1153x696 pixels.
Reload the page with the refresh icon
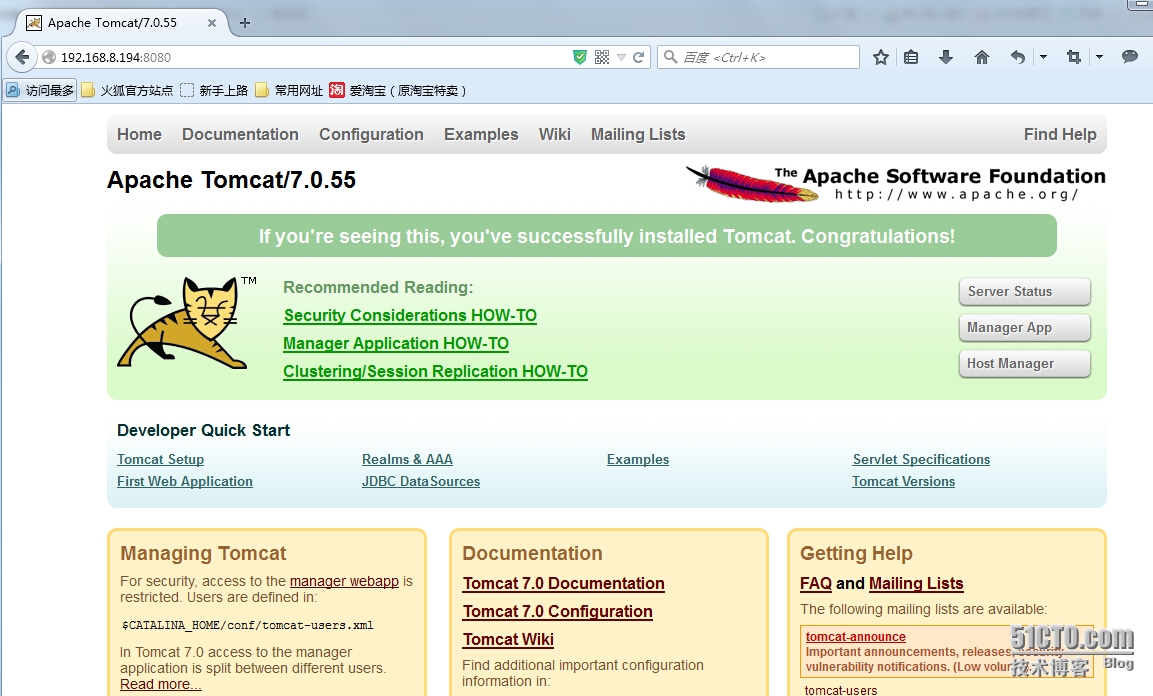[x=638, y=57]
